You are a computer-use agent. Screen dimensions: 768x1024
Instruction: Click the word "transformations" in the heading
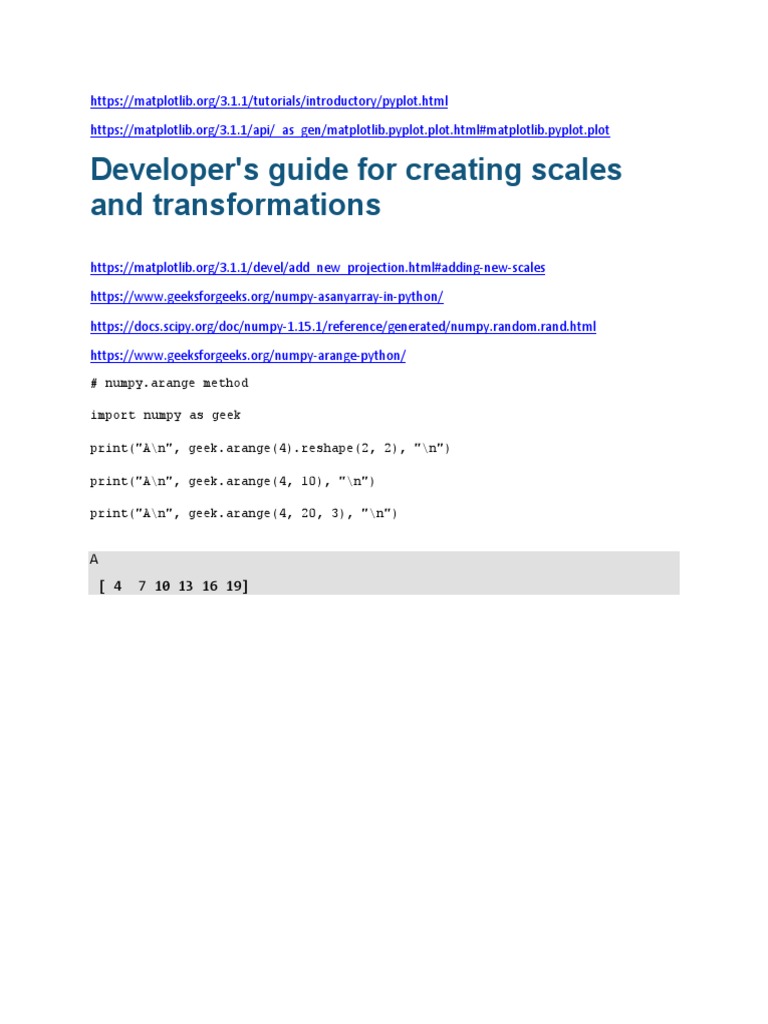[266, 204]
